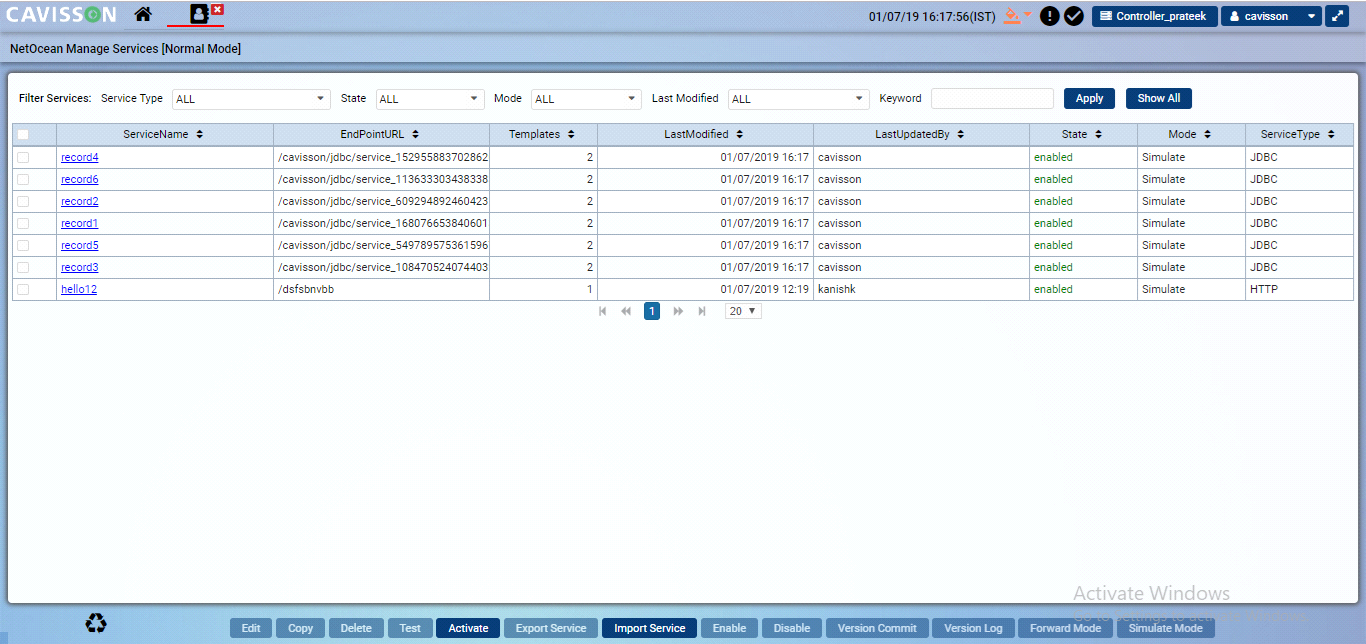Click the Activate button
Screen dimensions: 1366x644
coord(468,628)
